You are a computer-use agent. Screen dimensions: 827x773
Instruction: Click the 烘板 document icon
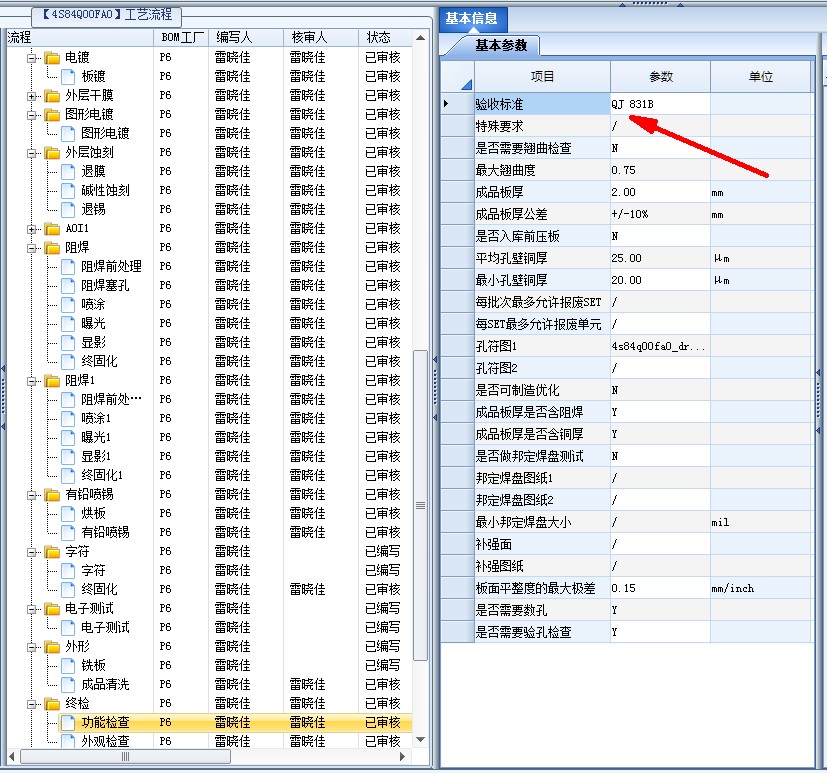68,514
